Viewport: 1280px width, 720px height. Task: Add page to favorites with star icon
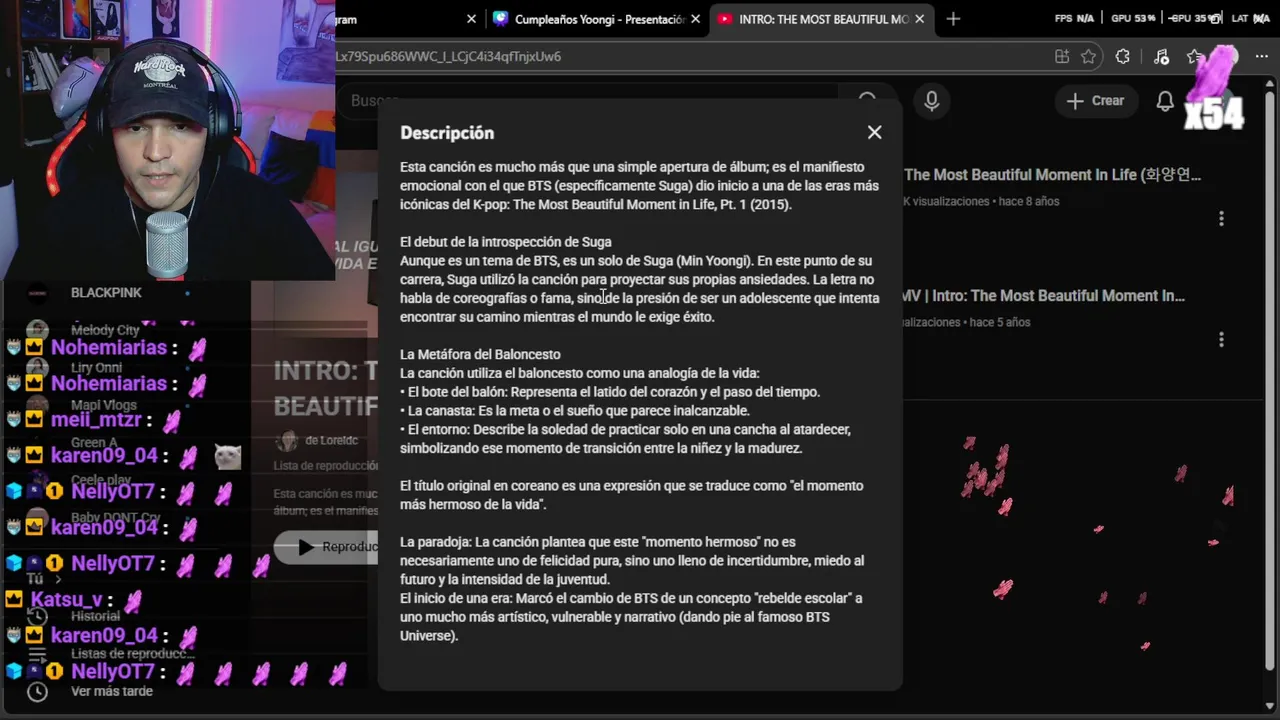1089,57
